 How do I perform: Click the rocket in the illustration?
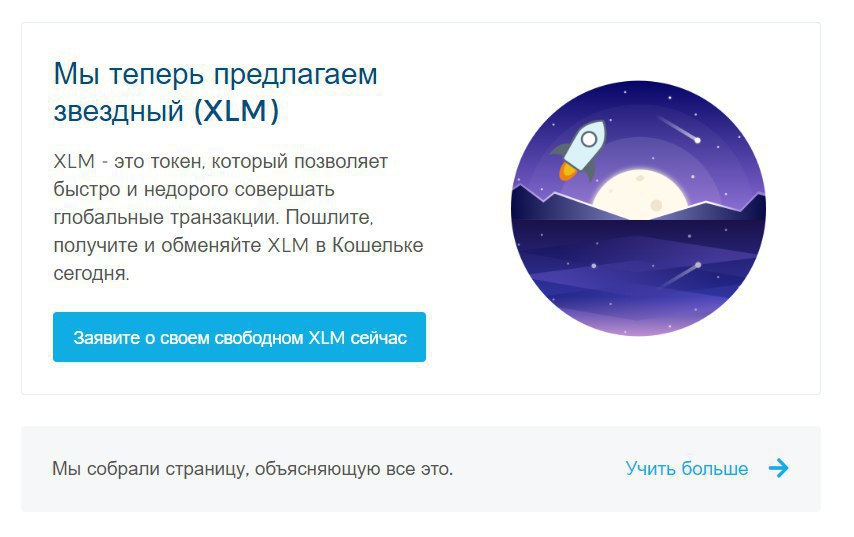(x=581, y=150)
